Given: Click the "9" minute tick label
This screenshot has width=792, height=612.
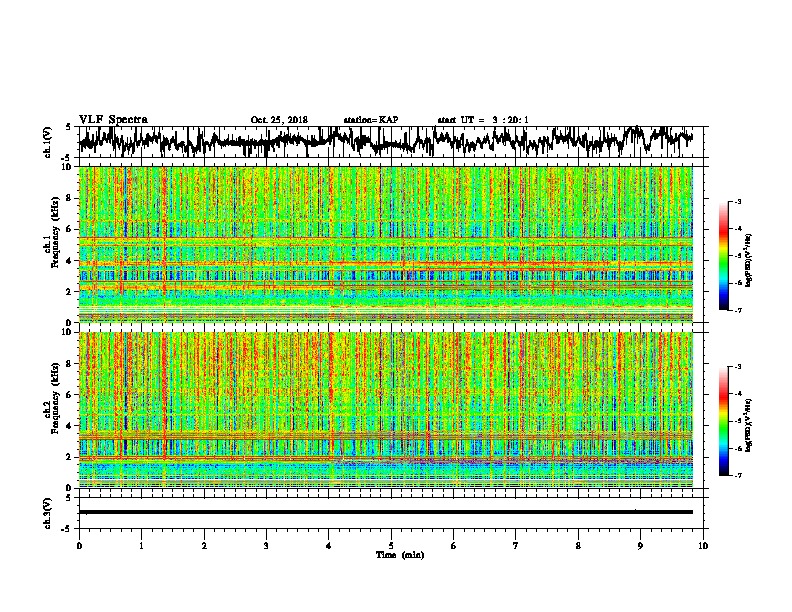Looking at the screenshot, I should [x=640, y=546].
